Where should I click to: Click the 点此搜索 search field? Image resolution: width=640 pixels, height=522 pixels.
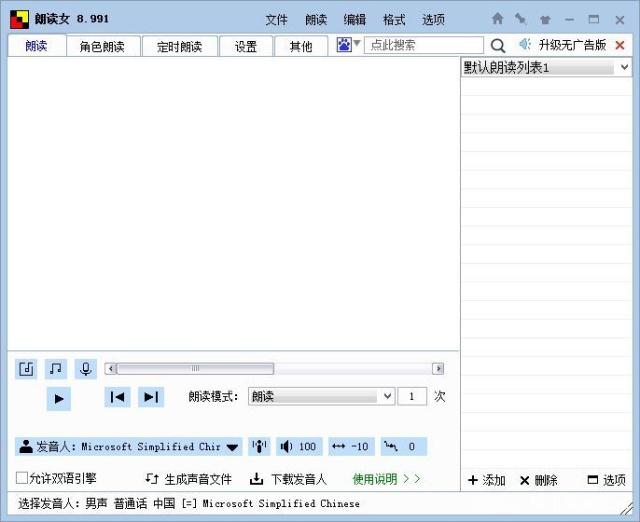coord(424,45)
